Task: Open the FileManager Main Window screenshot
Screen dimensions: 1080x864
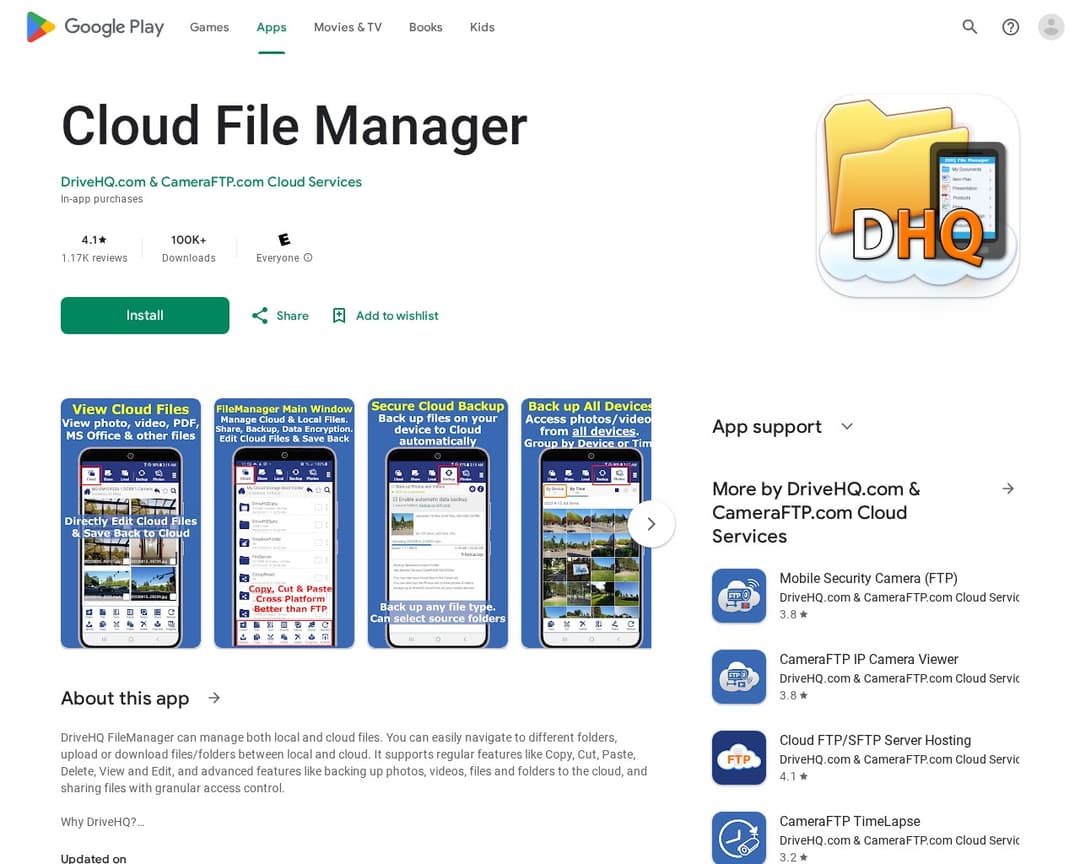Action: [284, 523]
